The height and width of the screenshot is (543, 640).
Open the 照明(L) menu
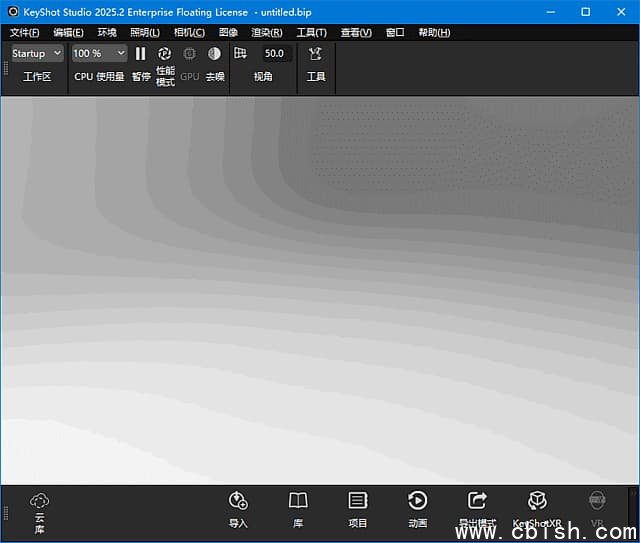coord(145,33)
